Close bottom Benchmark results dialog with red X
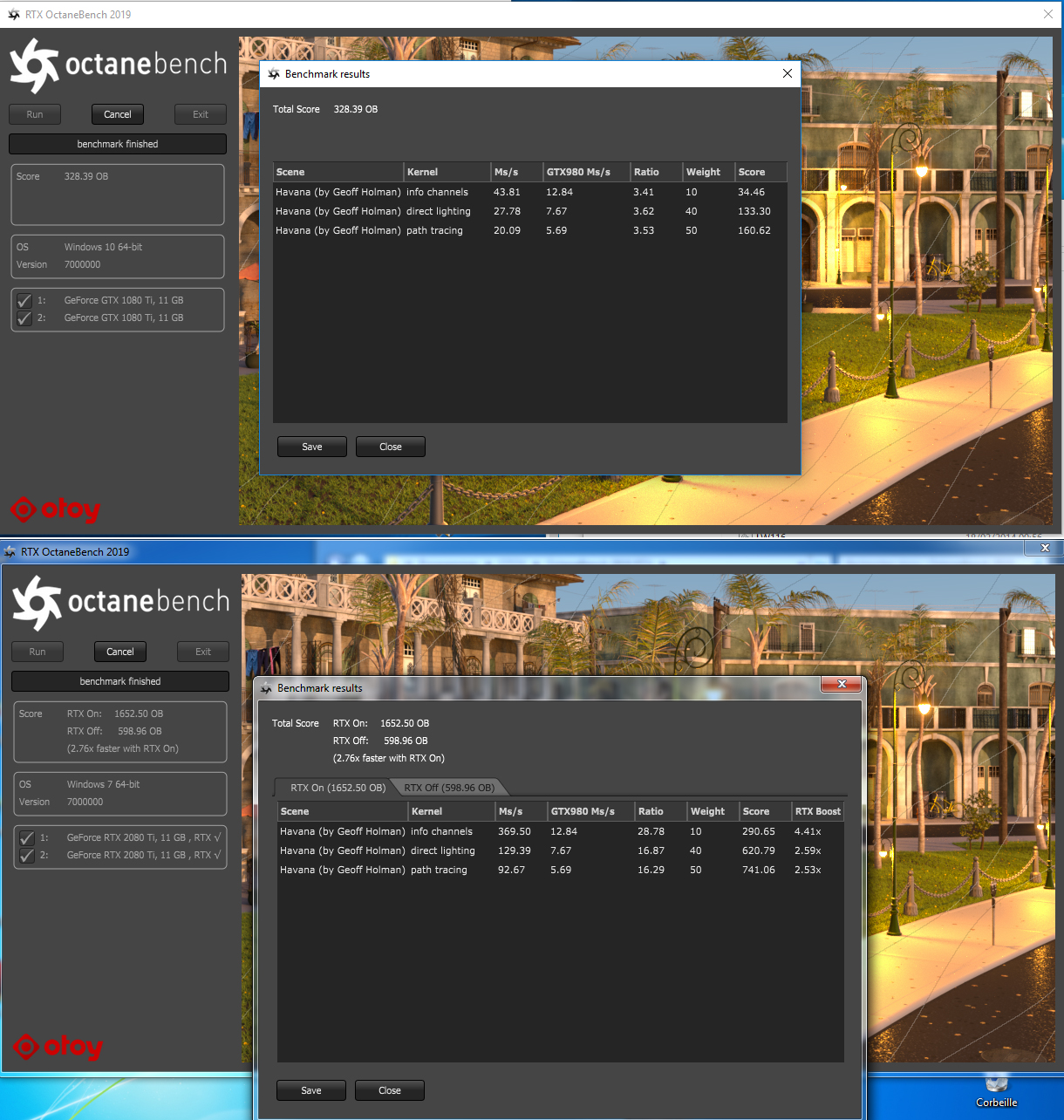Image resolution: width=1064 pixels, height=1120 pixels. (x=842, y=685)
